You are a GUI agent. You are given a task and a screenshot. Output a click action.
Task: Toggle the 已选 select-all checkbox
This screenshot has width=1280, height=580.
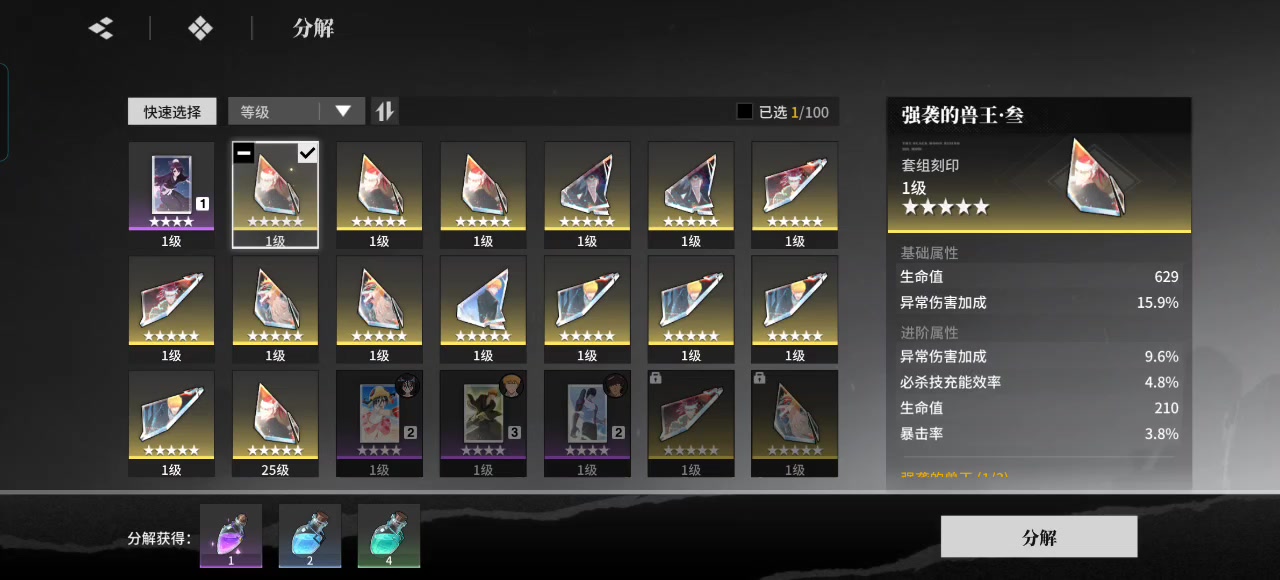[744, 112]
